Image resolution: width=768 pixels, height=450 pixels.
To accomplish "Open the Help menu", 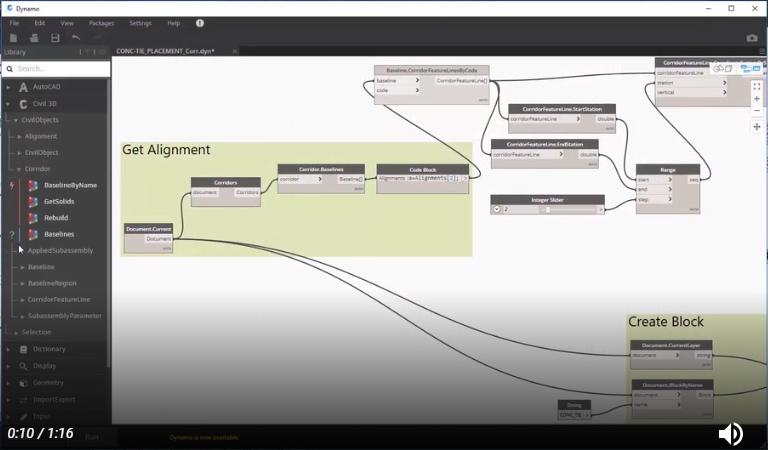I will (173, 23).
